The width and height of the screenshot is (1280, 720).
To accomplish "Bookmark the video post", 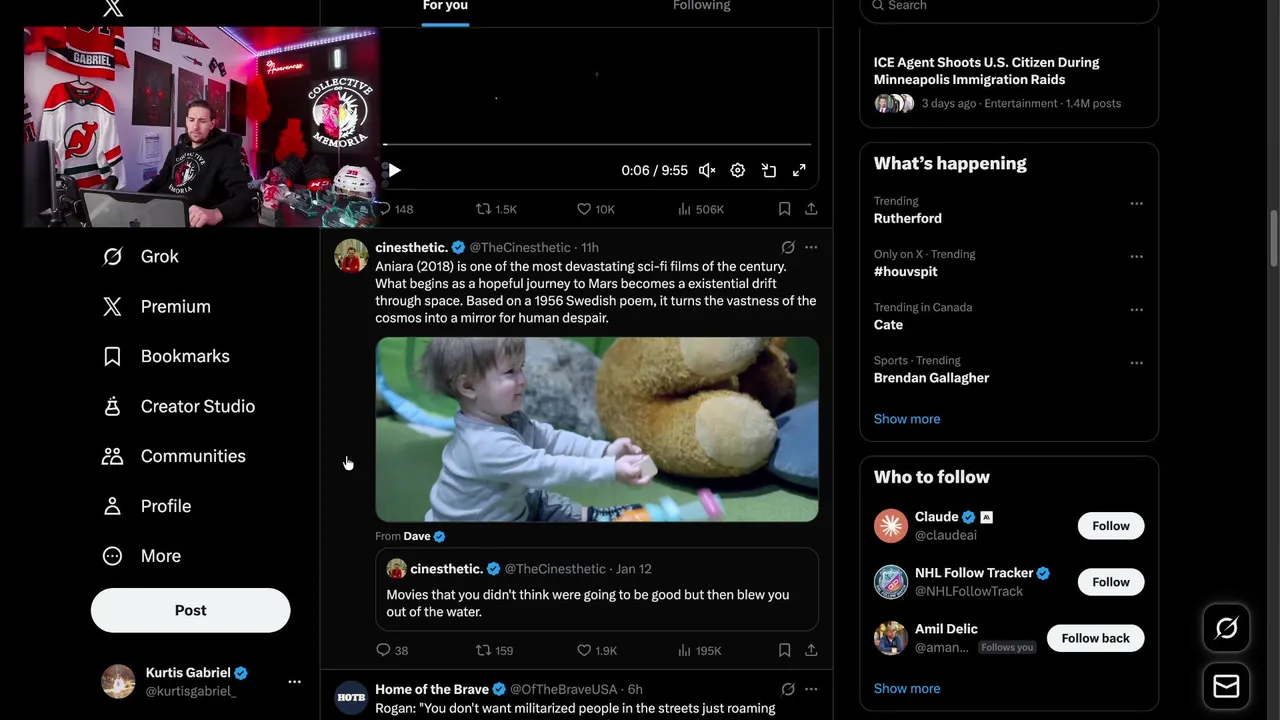I will (x=785, y=209).
